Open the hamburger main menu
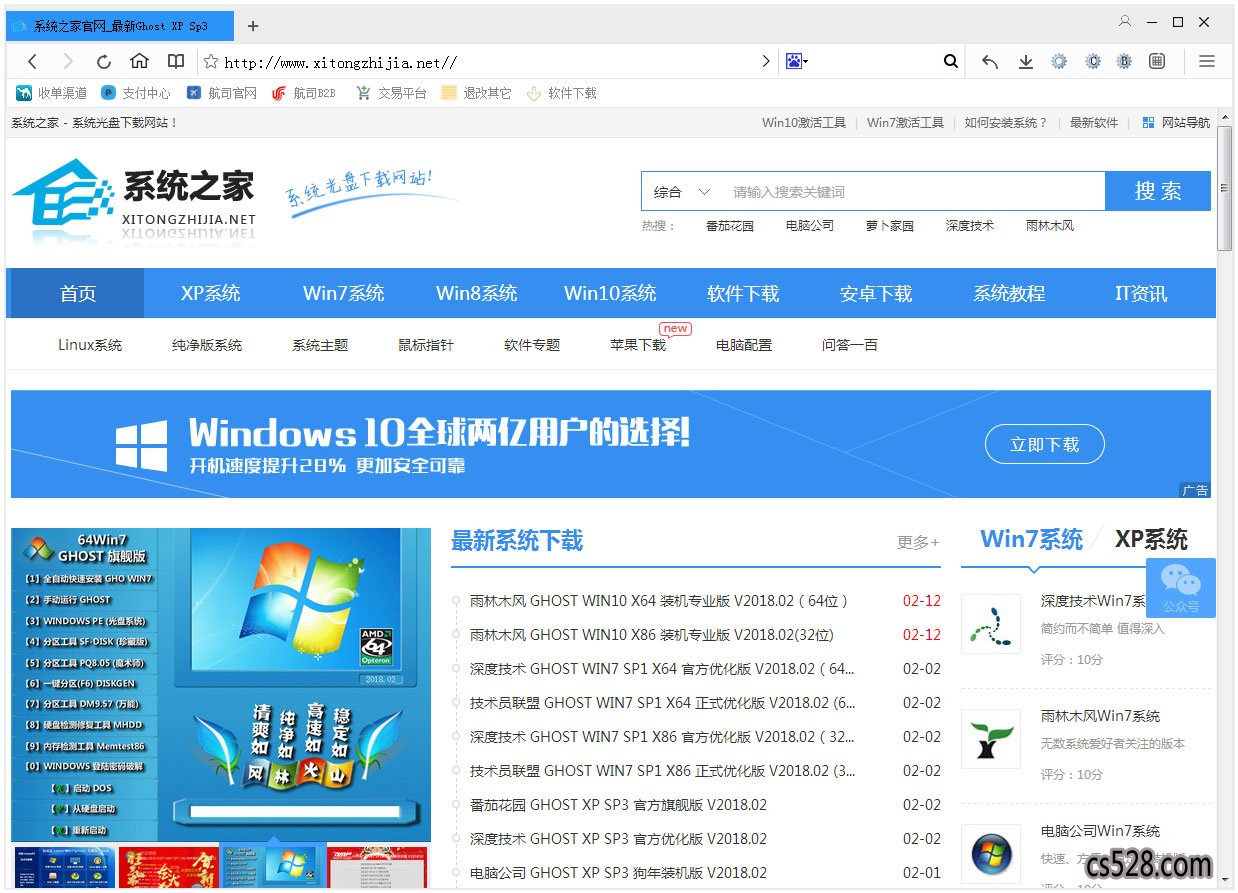 coord(1207,62)
